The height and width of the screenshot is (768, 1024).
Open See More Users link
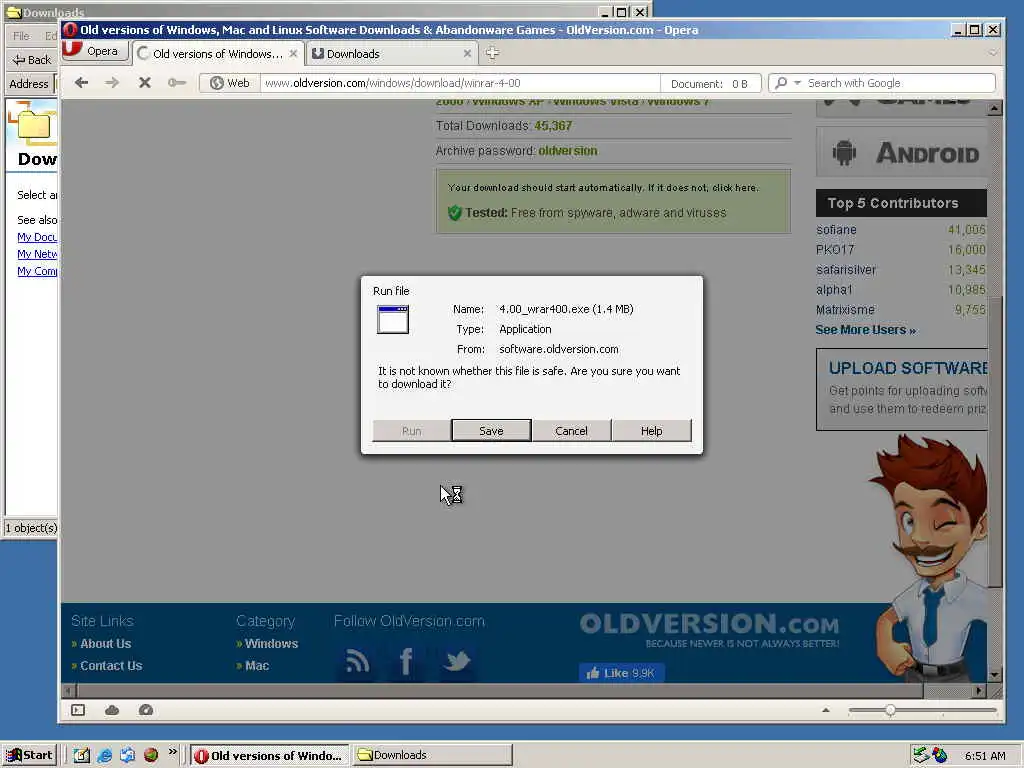[865, 330]
